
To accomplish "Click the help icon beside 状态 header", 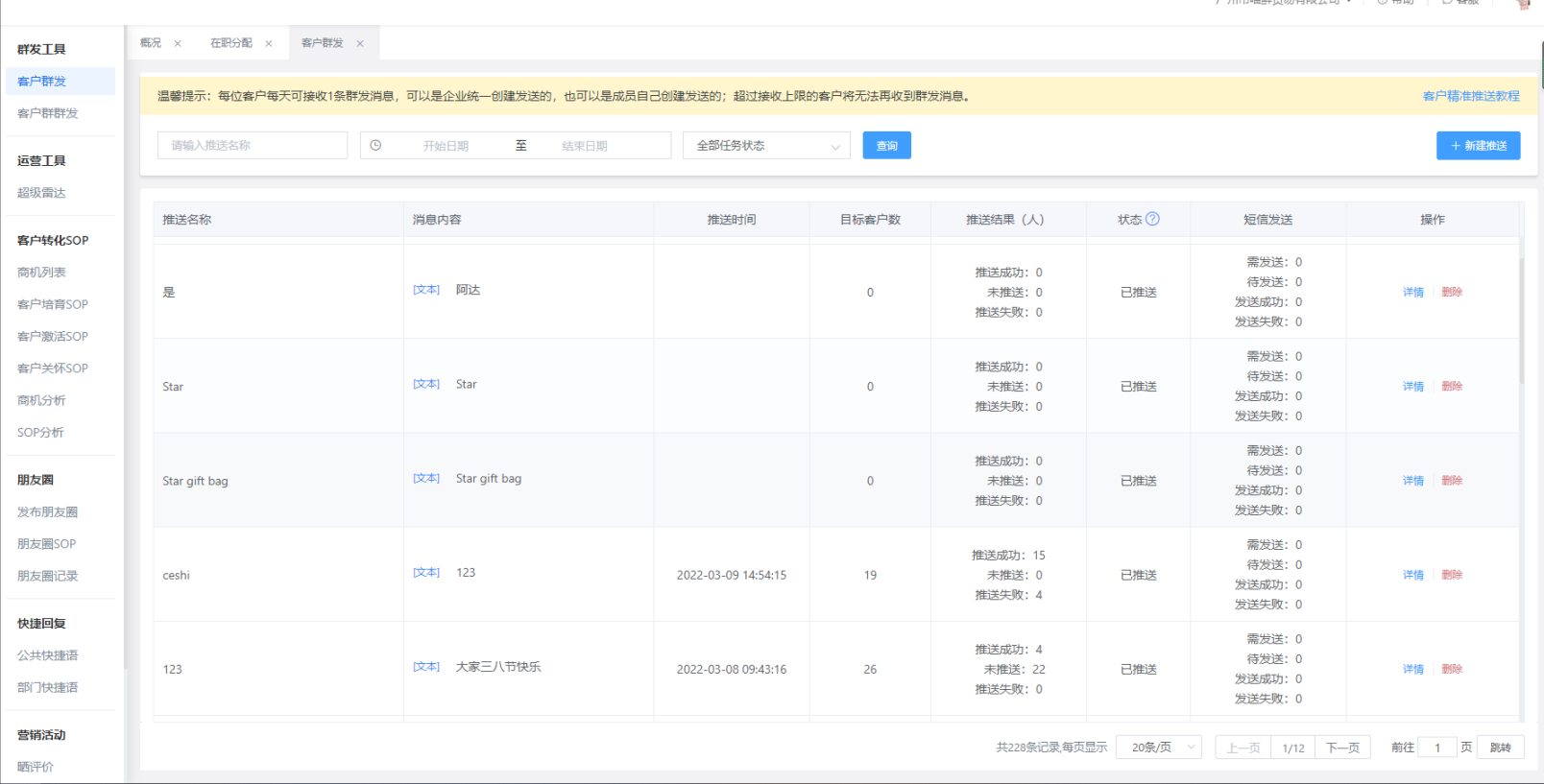I will click(1152, 219).
